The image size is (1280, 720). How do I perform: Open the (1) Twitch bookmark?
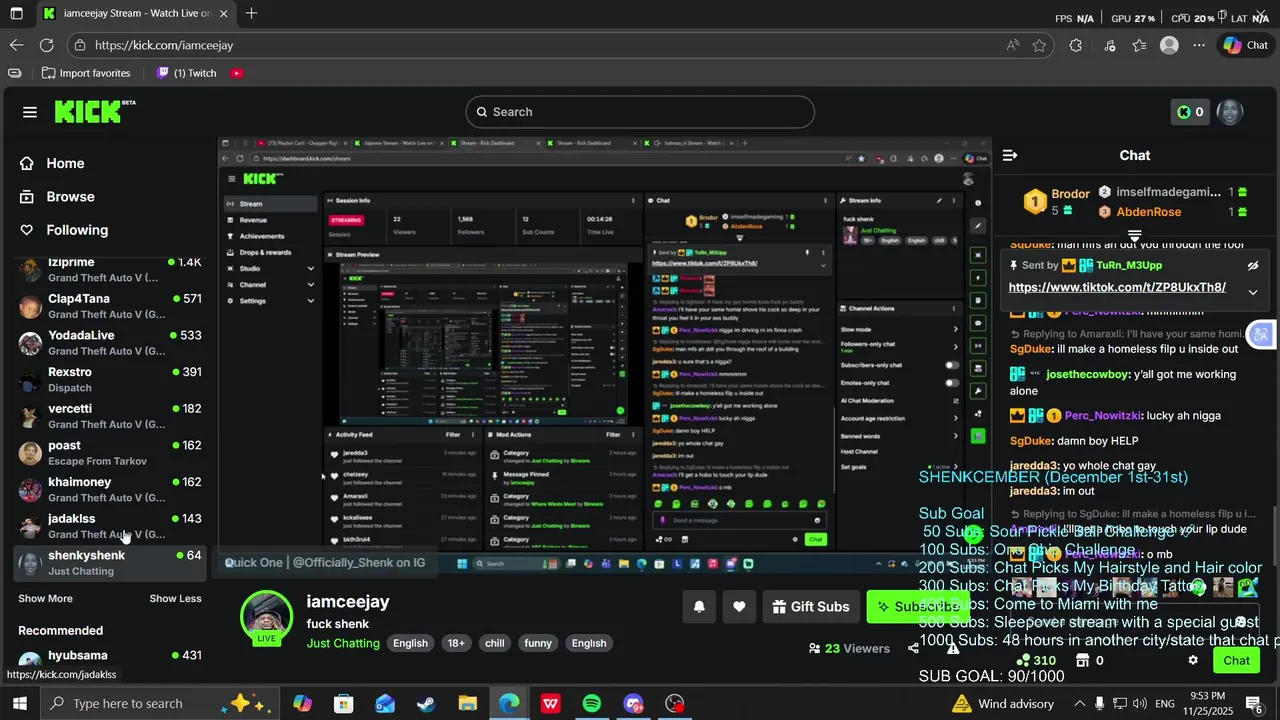(187, 73)
